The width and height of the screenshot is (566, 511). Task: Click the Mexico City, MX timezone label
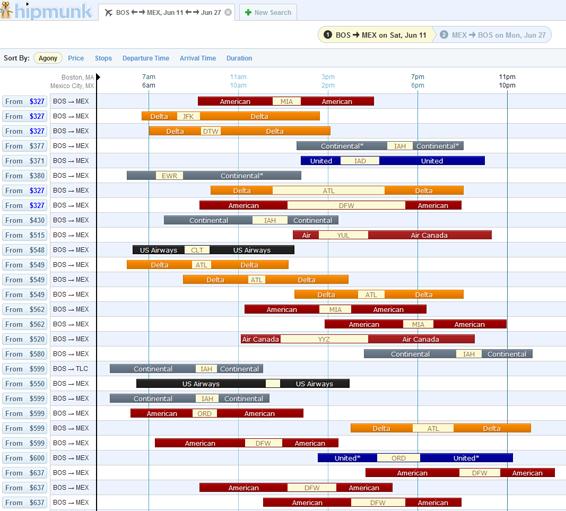pyautogui.click(x=72, y=86)
